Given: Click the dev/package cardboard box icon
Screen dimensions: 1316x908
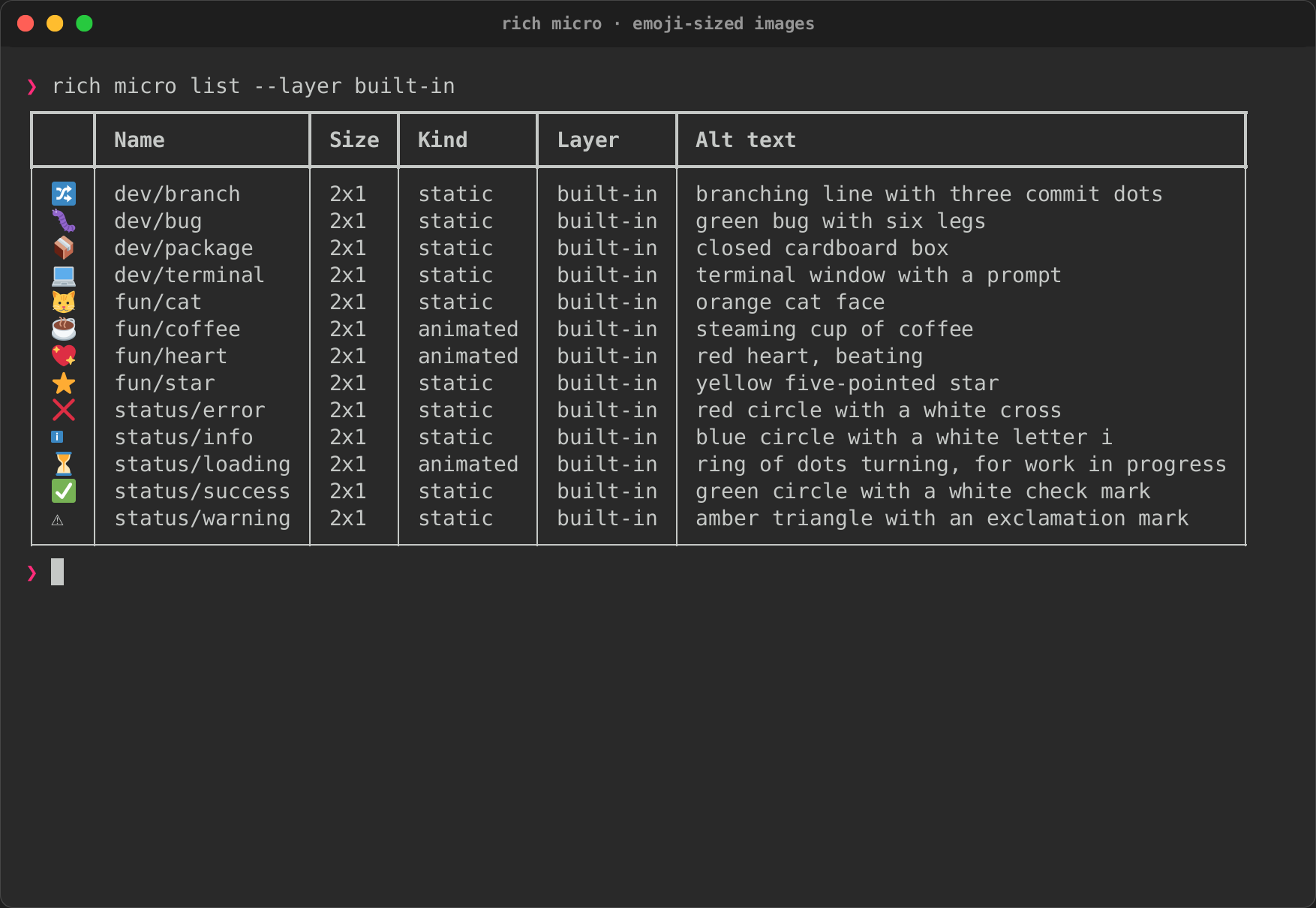Looking at the screenshot, I should (x=64, y=248).
